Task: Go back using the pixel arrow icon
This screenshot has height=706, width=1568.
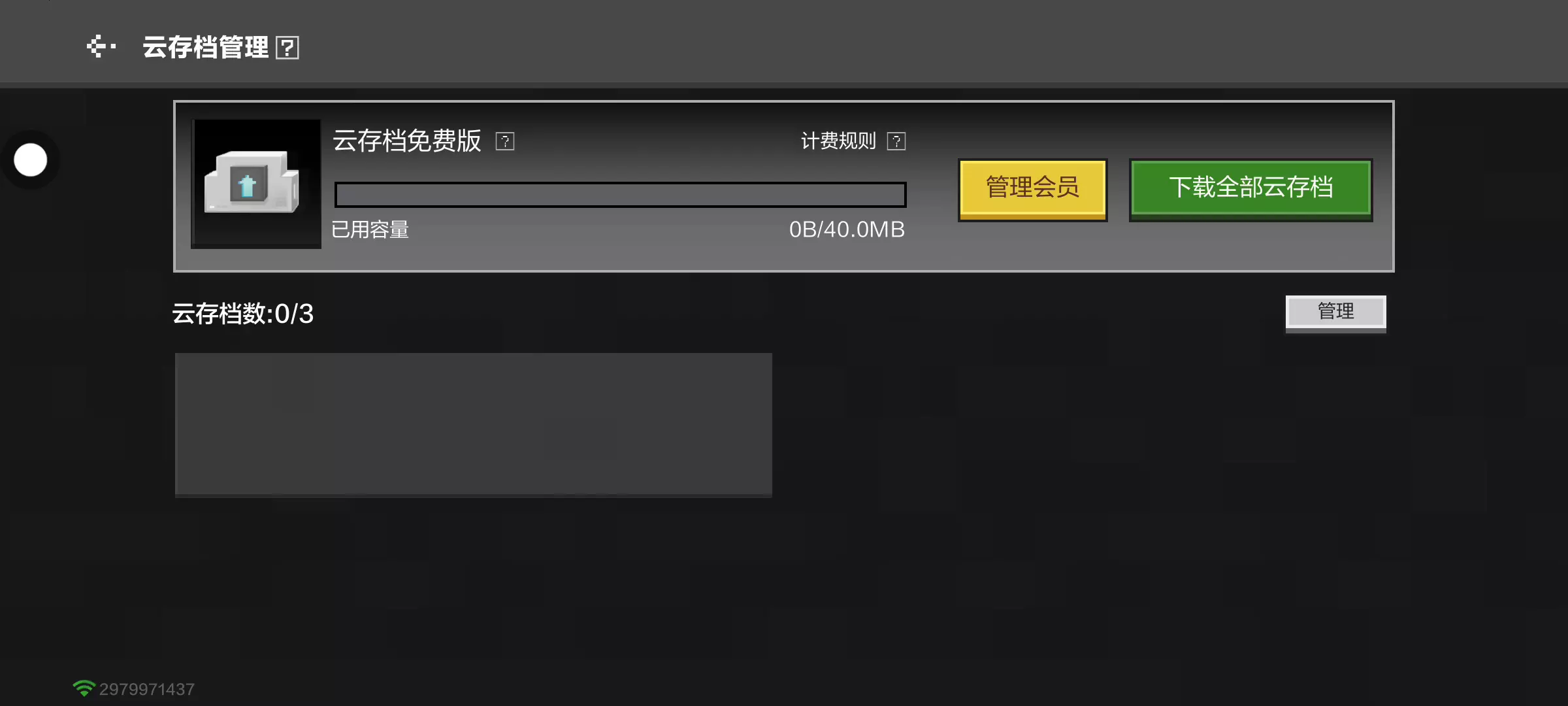Action: click(x=101, y=46)
